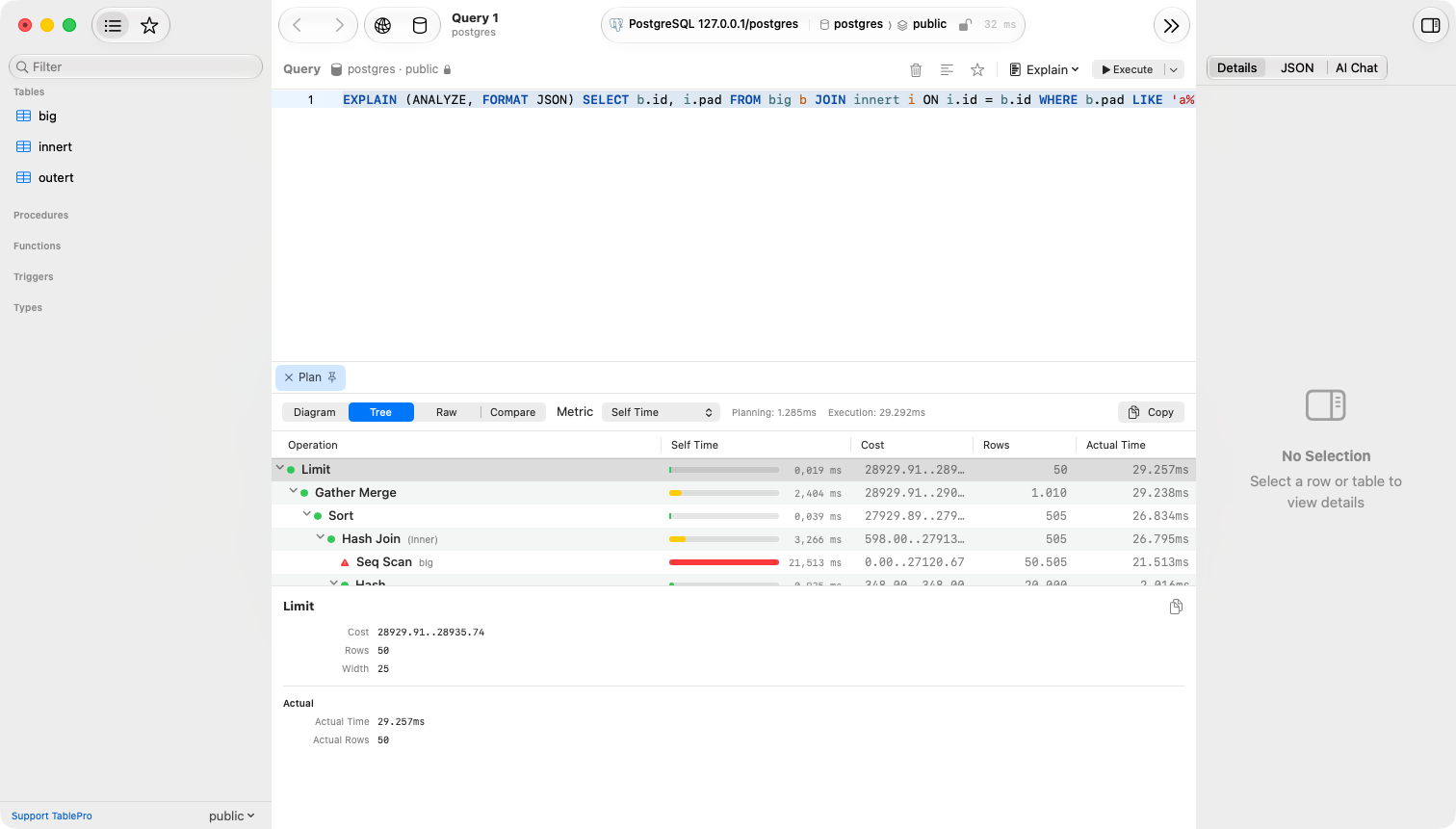Close the Plan tab with X
This screenshot has height=829, width=1456.
click(x=289, y=377)
